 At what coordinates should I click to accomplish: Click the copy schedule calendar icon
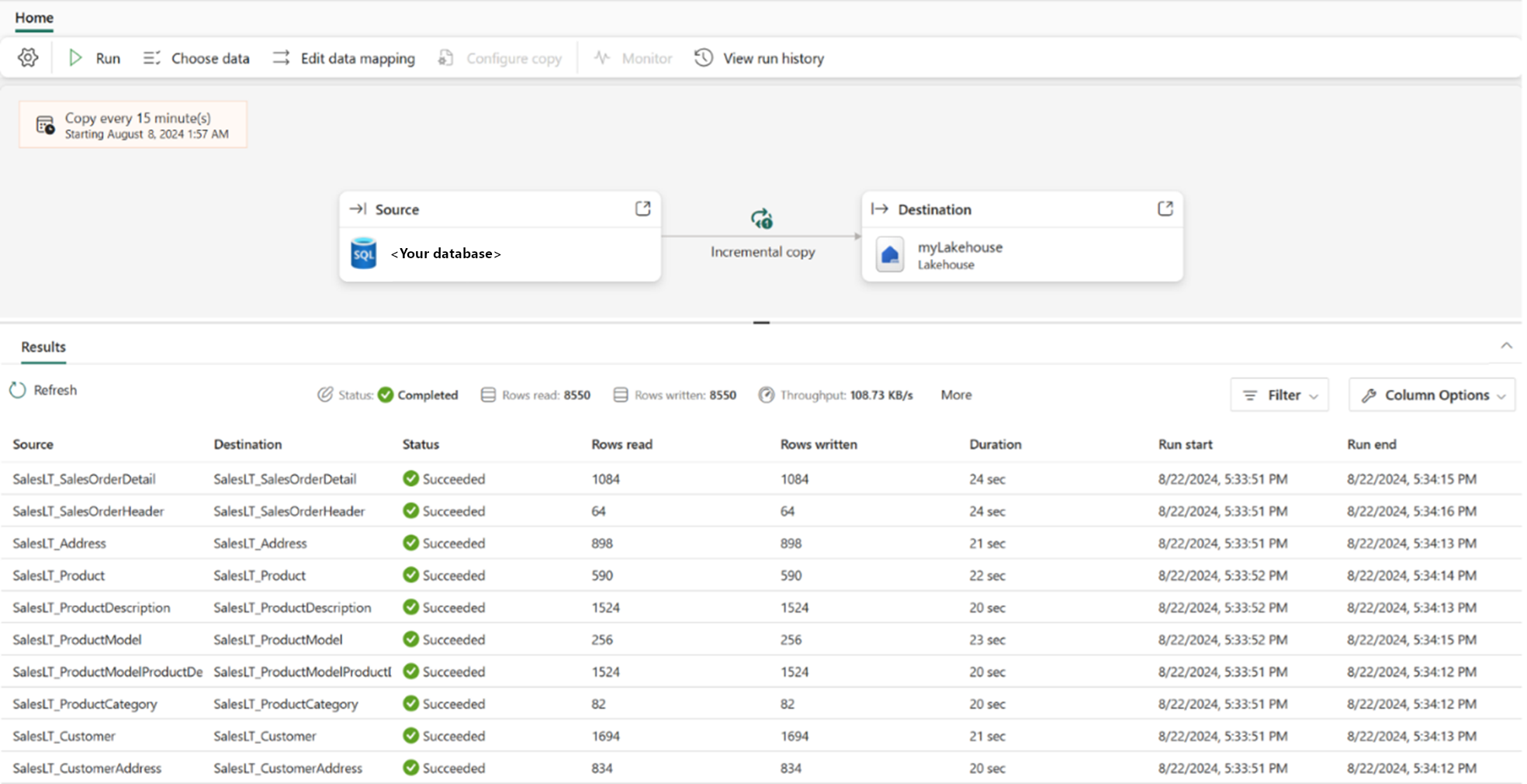(x=45, y=125)
